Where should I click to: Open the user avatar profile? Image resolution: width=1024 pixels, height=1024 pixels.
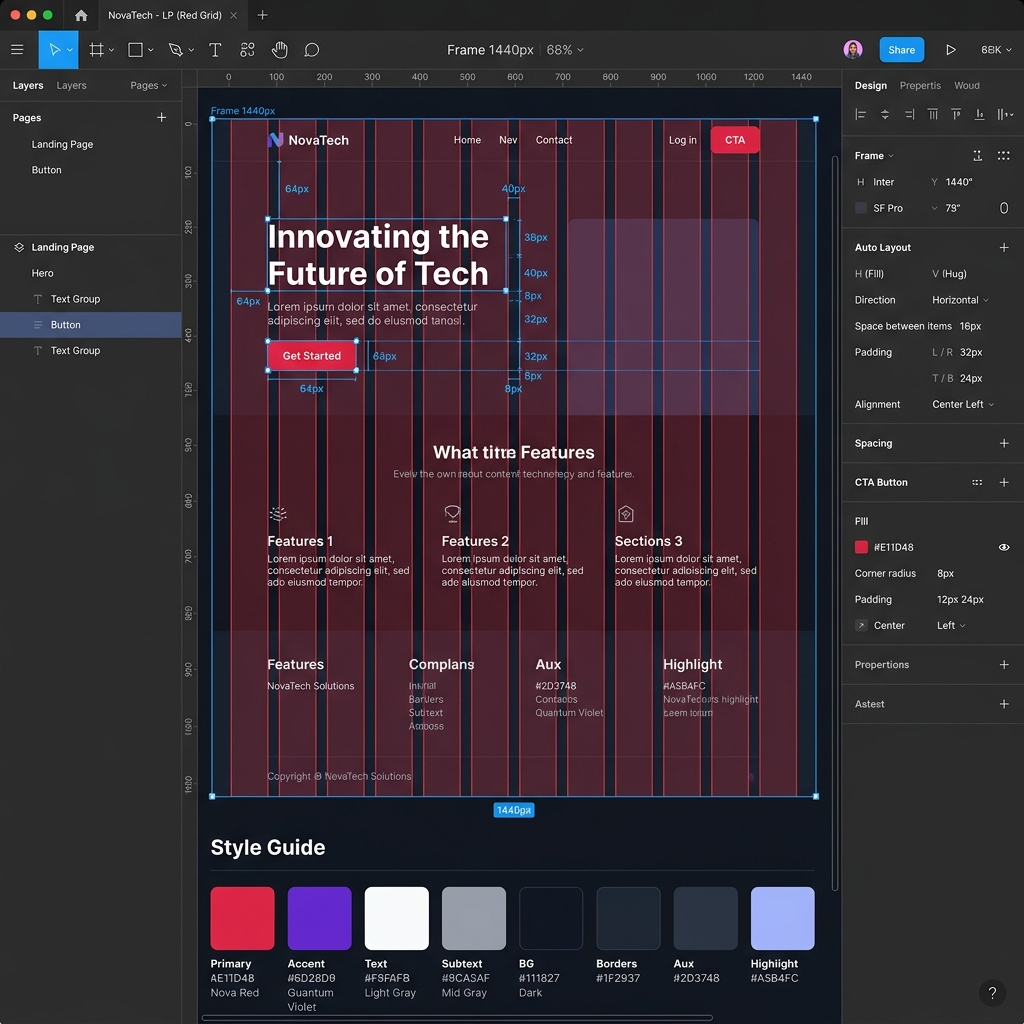pyautogui.click(x=852, y=50)
